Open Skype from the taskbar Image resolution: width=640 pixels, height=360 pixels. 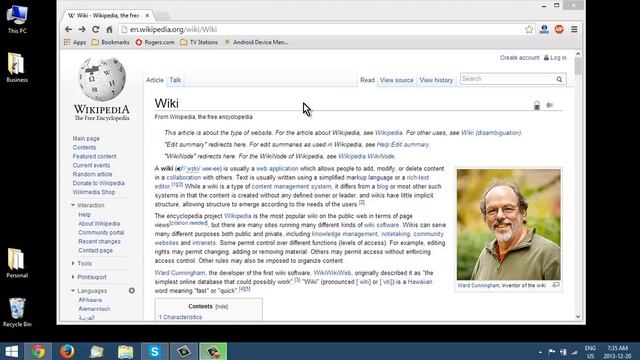coord(155,351)
